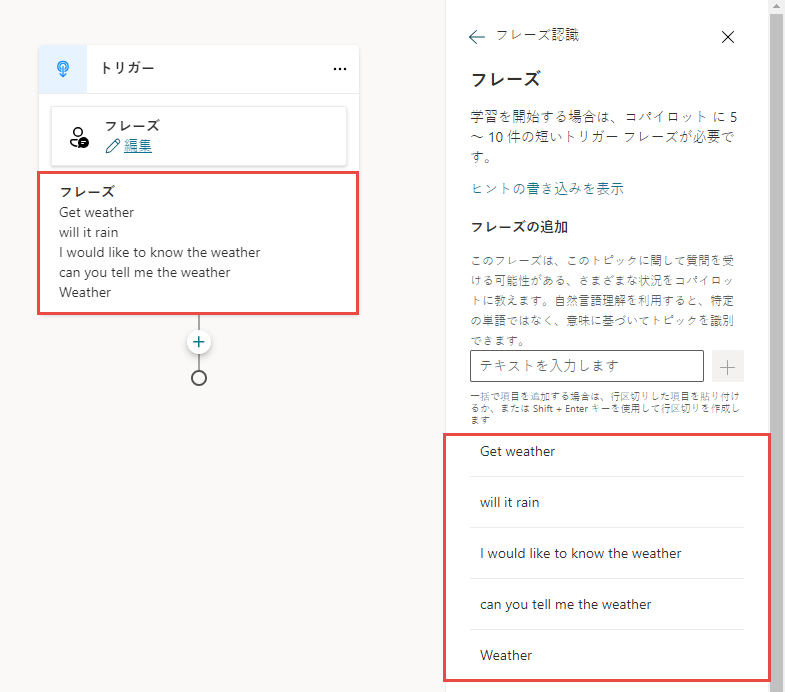Image resolution: width=785 pixels, height=692 pixels.
Task: Click 'will it rain' in the trigger node
Action: click(89, 232)
